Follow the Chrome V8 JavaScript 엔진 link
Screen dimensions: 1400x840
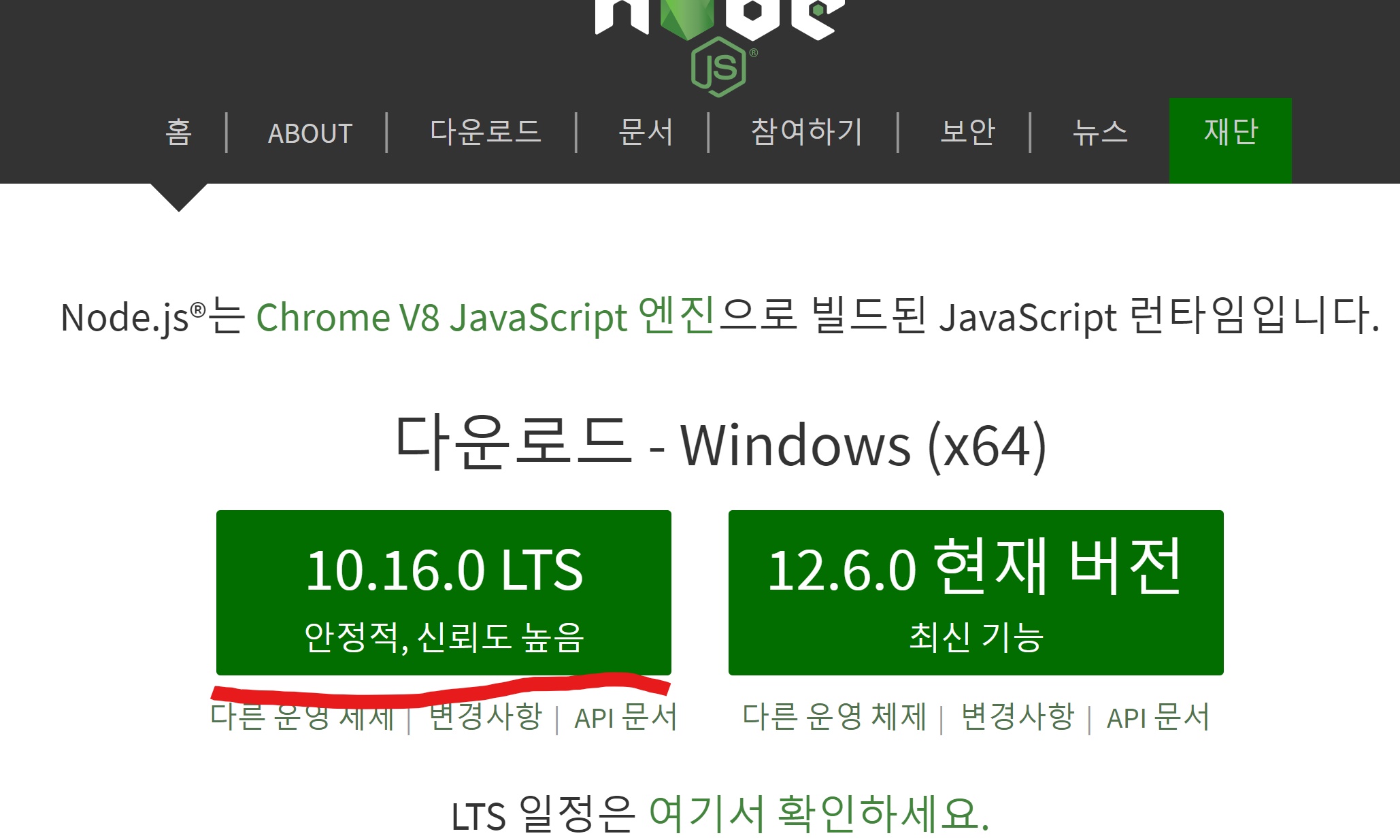[485, 317]
